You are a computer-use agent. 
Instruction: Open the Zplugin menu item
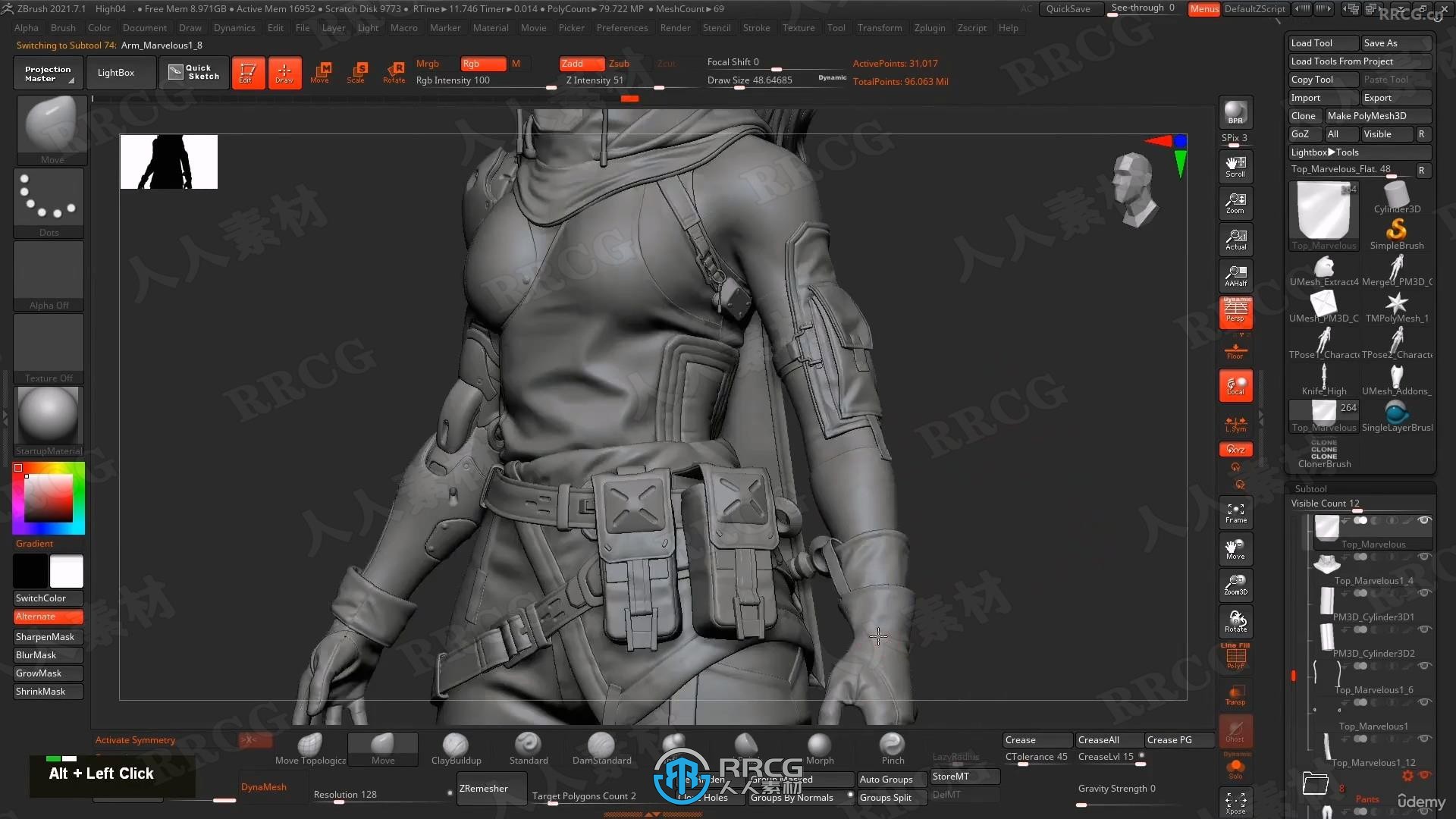[x=929, y=27]
